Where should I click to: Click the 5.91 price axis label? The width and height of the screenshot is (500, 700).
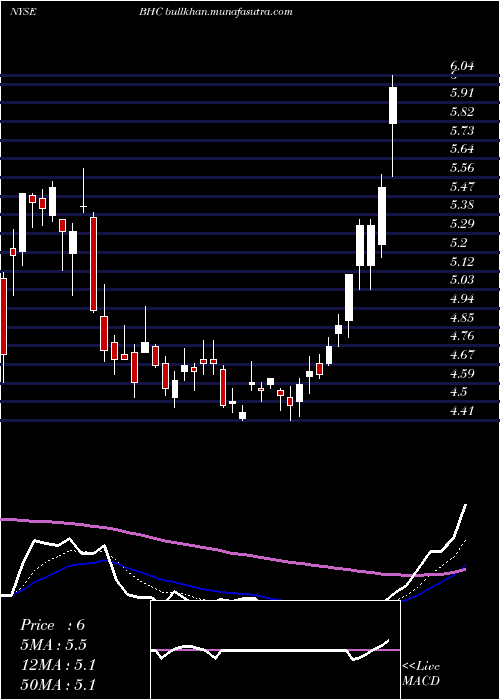pos(462,93)
